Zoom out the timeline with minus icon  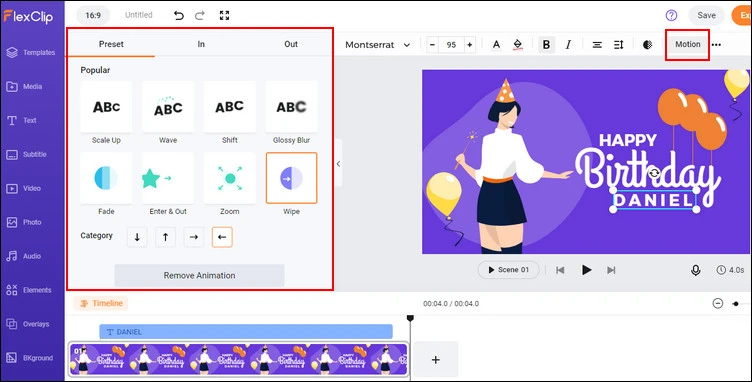pyautogui.click(x=717, y=303)
